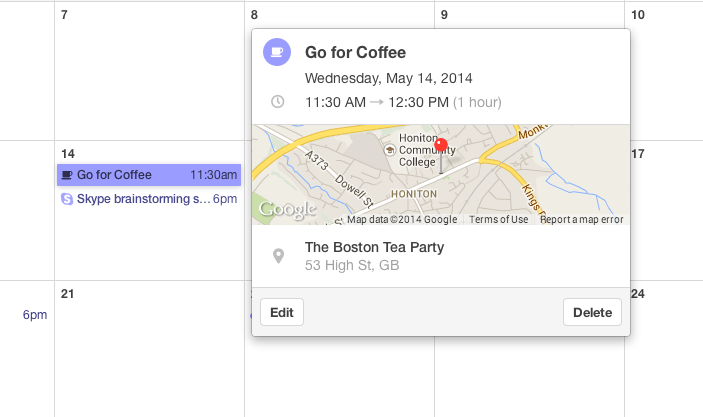Click the Honiton Community College map icon
Screen dimensions: 703x417
(x=390, y=150)
